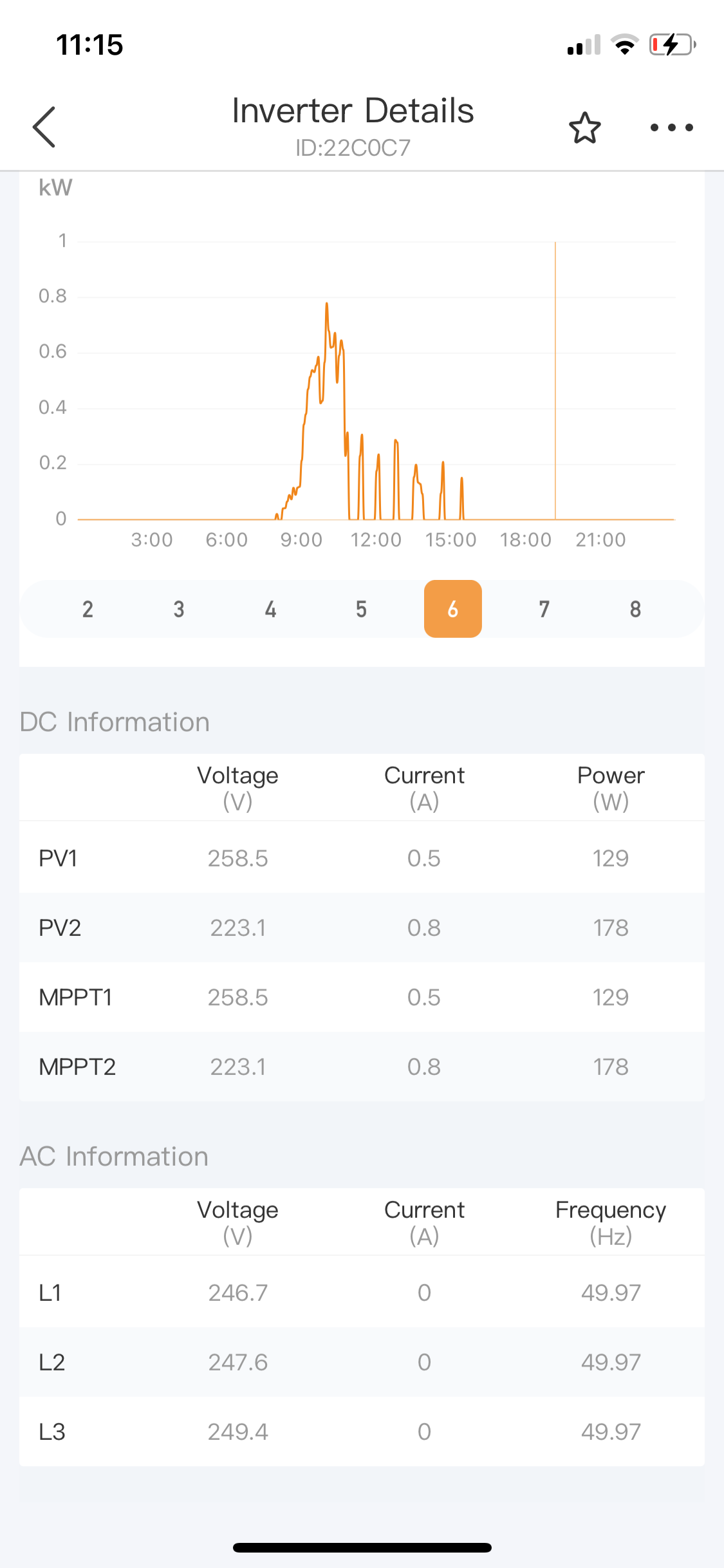The height and width of the screenshot is (1568, 724).
Task: Select day 2 in date strip
Action: coord(88,609)
